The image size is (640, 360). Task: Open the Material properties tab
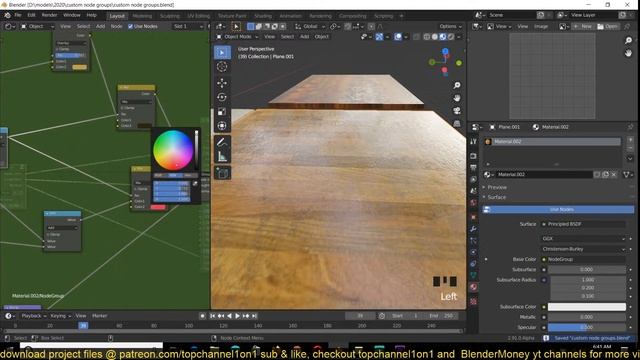click(473, 287)
